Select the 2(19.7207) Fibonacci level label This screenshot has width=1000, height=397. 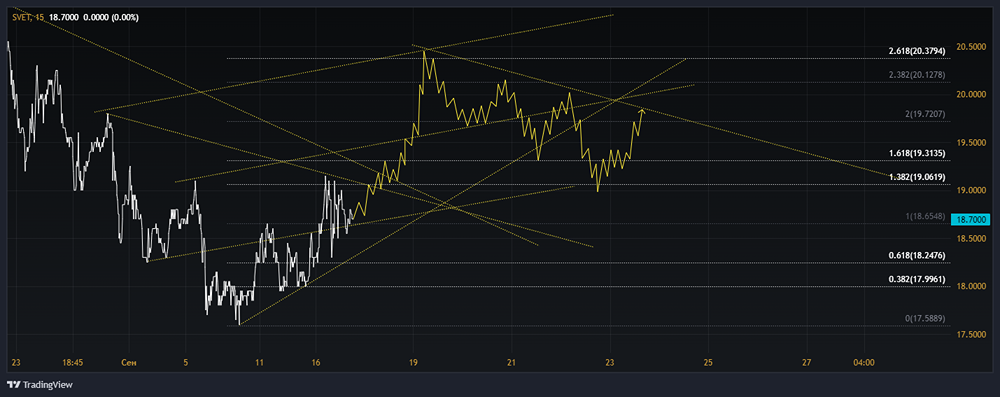(925, 115)
